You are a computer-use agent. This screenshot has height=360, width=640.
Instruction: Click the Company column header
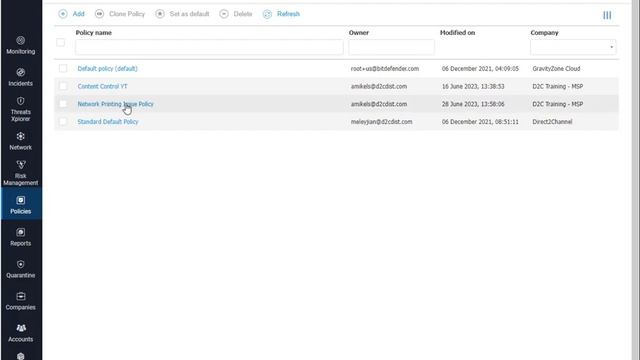point(544,33)
